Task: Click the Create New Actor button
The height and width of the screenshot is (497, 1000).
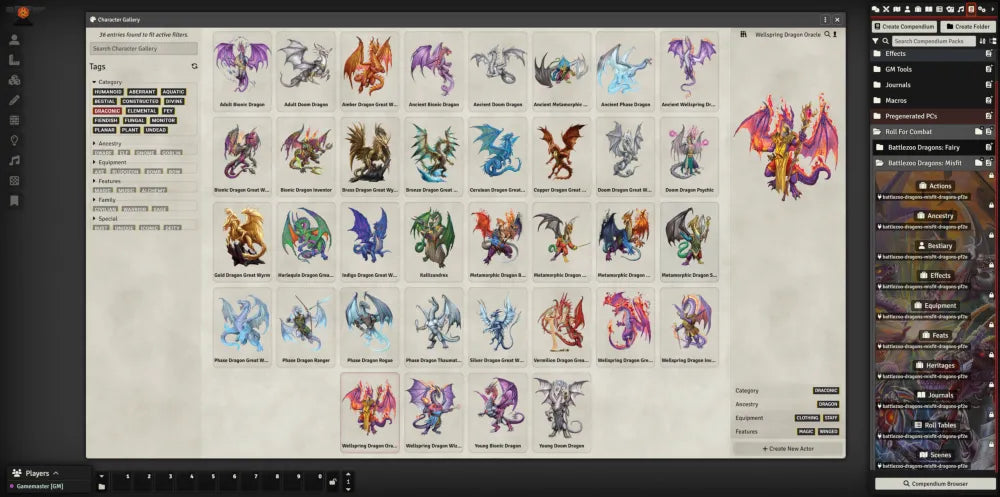Action: 789,449
